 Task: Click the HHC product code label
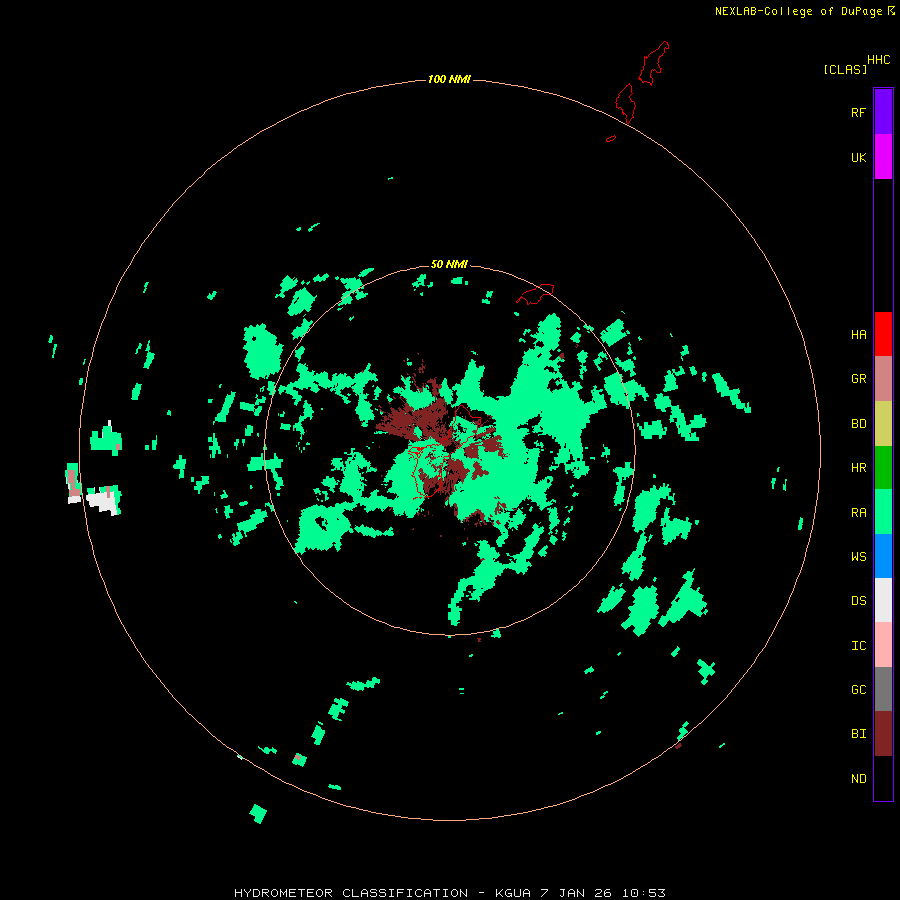pos(878,60)
